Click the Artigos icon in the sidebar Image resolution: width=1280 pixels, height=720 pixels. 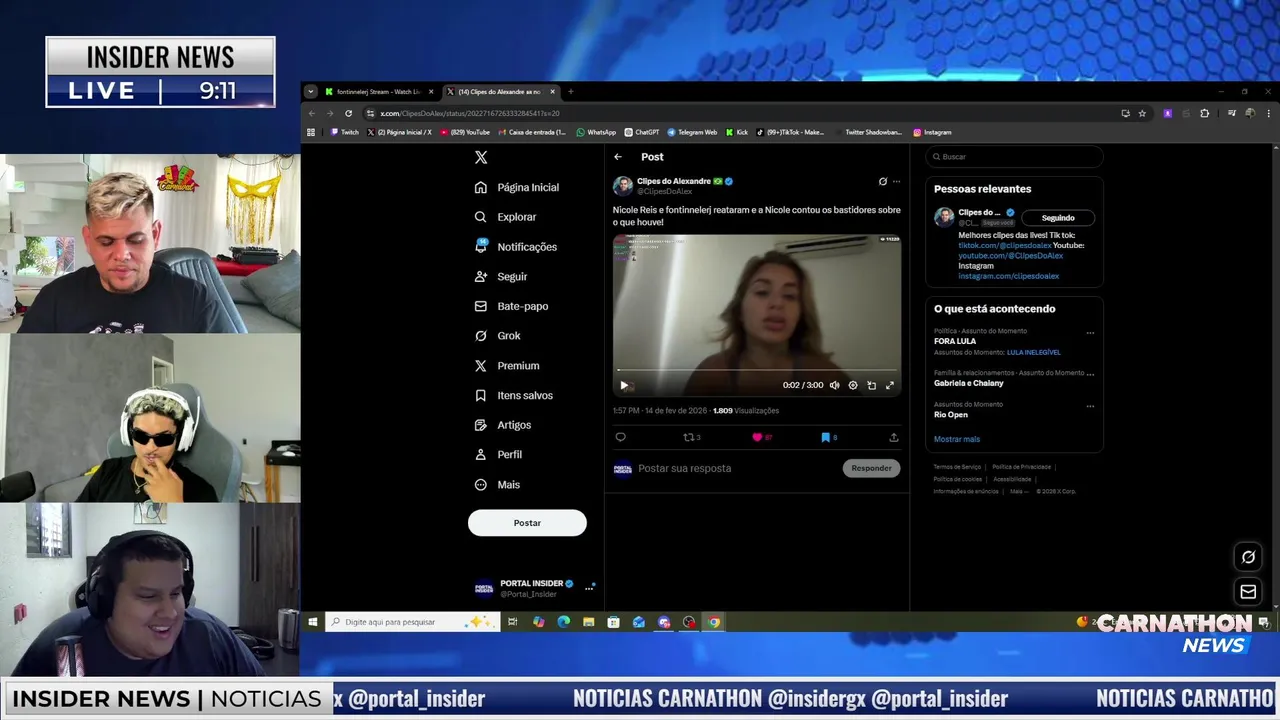click(x=481, y=425)
